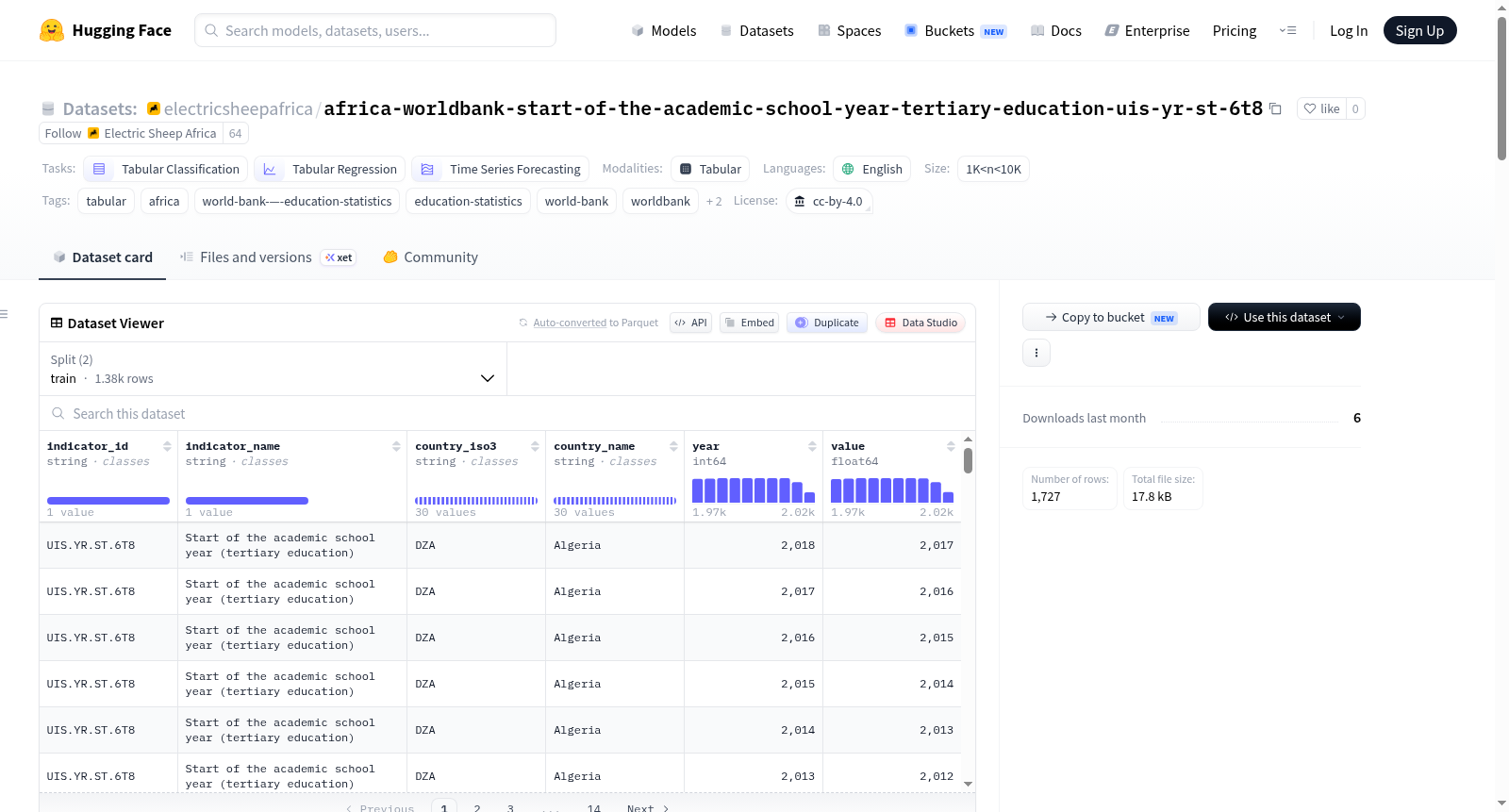Click the search magnifier icon in dataset viewer
The height and width of the screenshot is (812, 1509).
(58, 414)
